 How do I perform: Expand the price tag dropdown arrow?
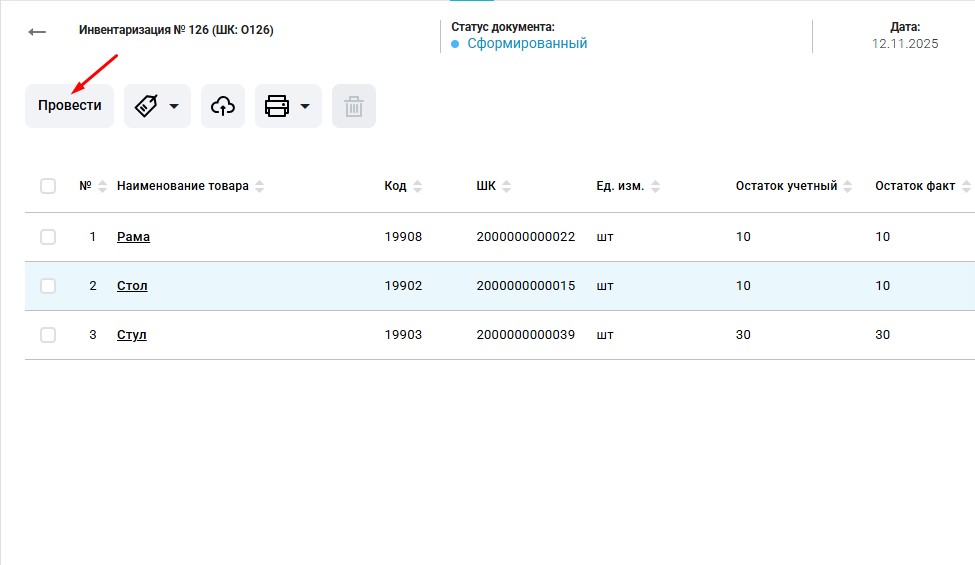[x=173, y=106]
